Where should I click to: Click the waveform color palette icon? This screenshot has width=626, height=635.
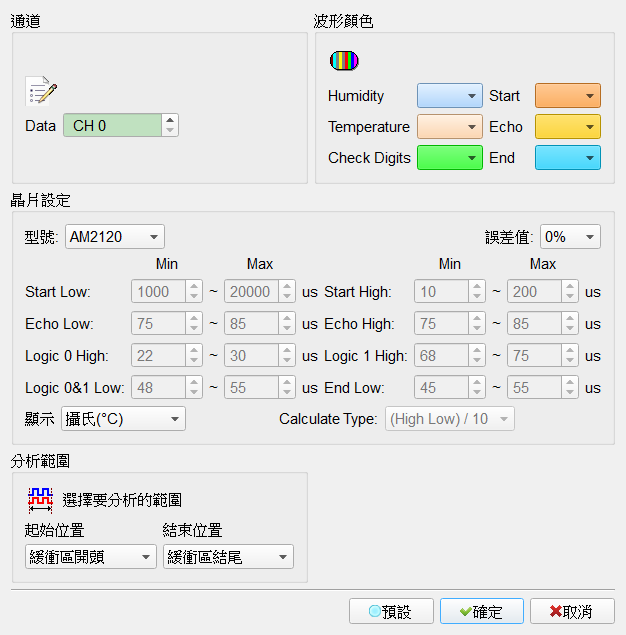pyautogui.click(x=344, y=61)
